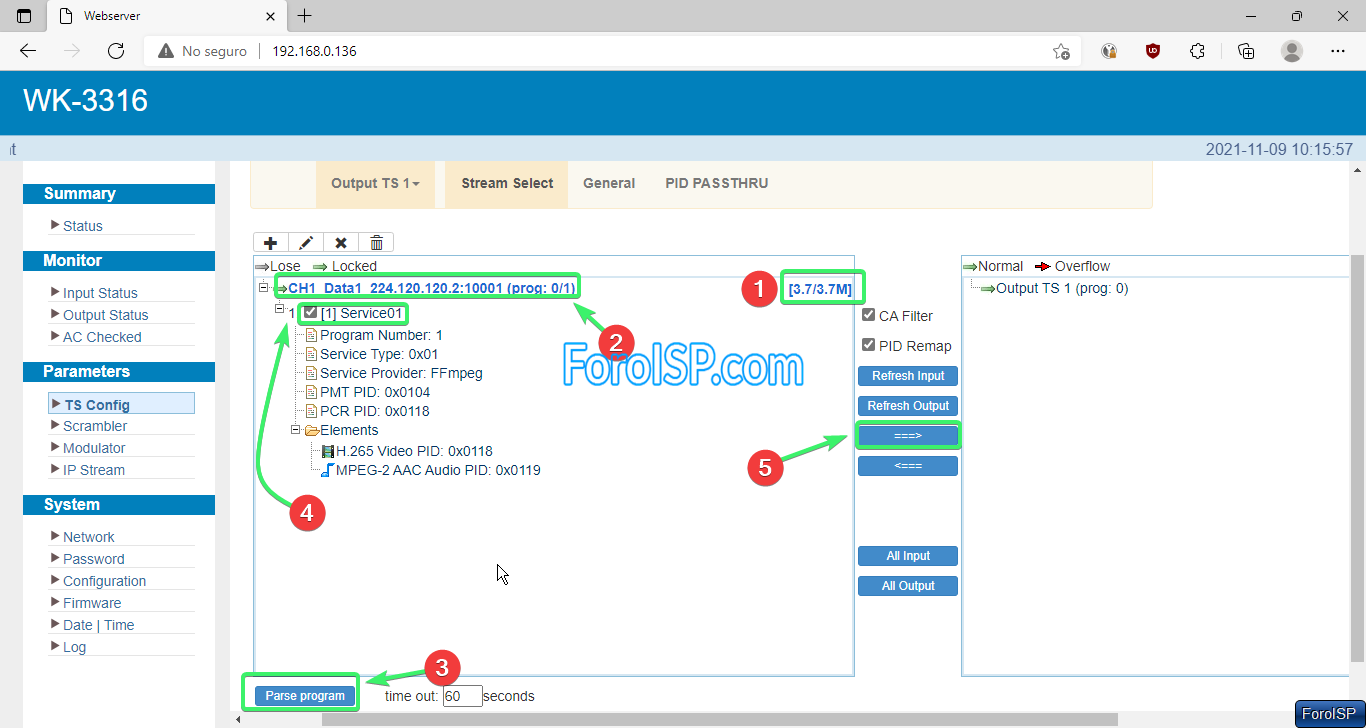The image size is (1366, 728).
Task: Reload the page with browser refresh icon
Action: coord(116,51)
